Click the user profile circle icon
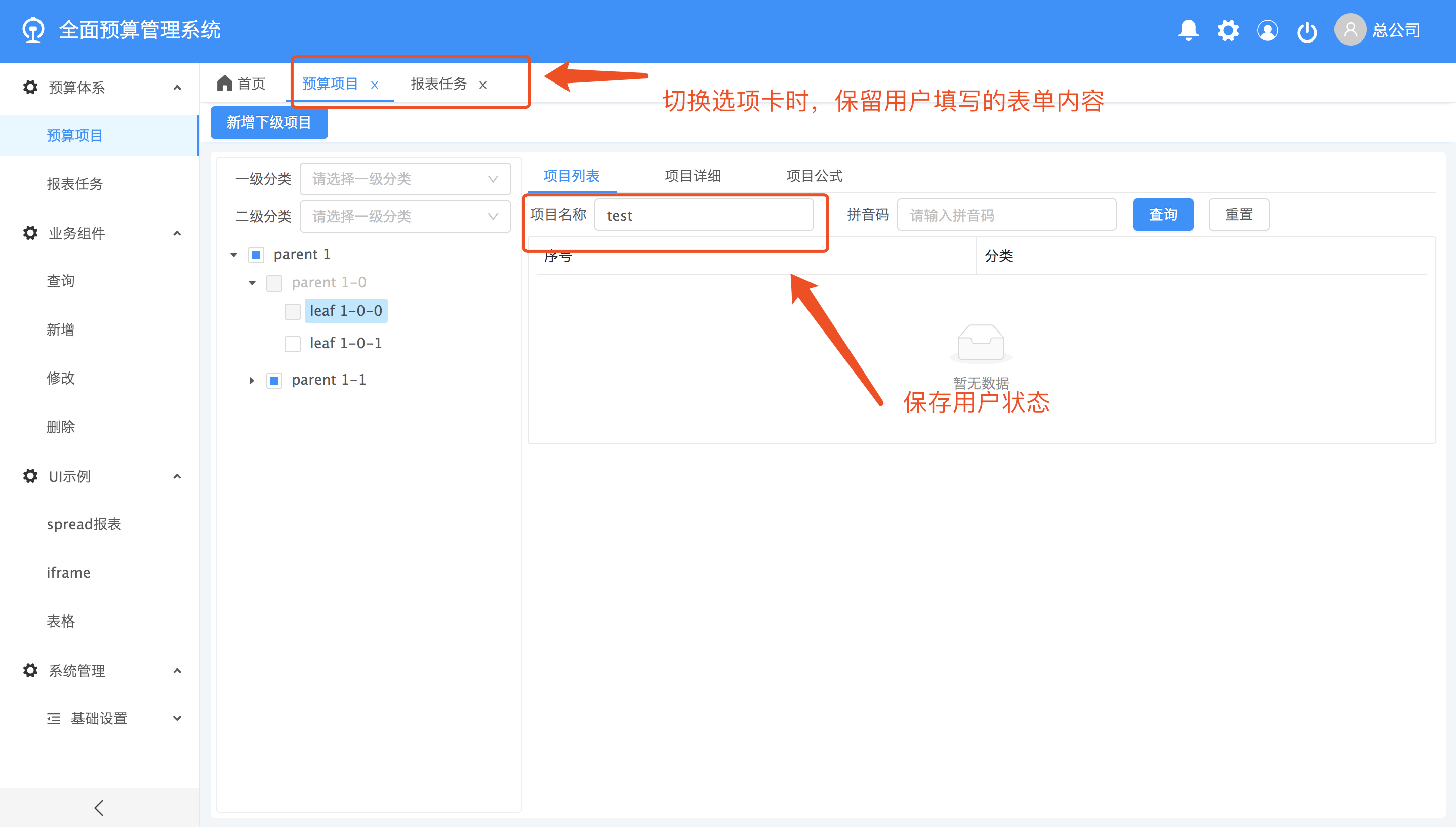Image resolution: width=1456 pixels, height=827 pixels. click(1267, 30)
